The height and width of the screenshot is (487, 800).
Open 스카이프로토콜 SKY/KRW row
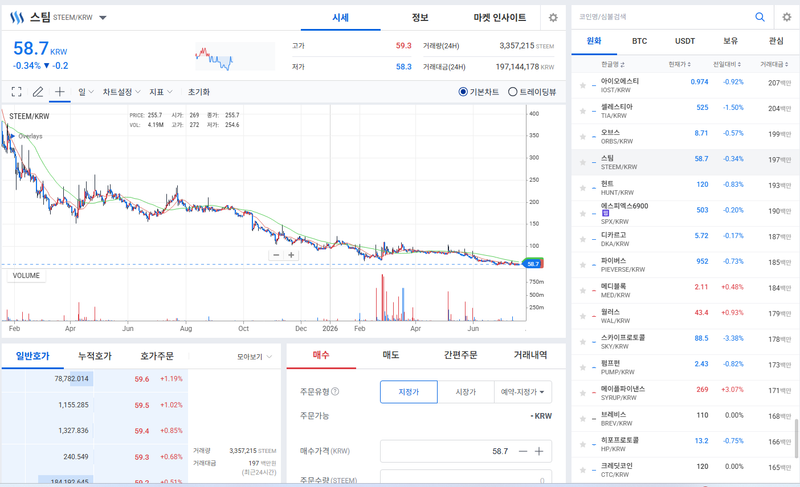[x=685, y=342]
